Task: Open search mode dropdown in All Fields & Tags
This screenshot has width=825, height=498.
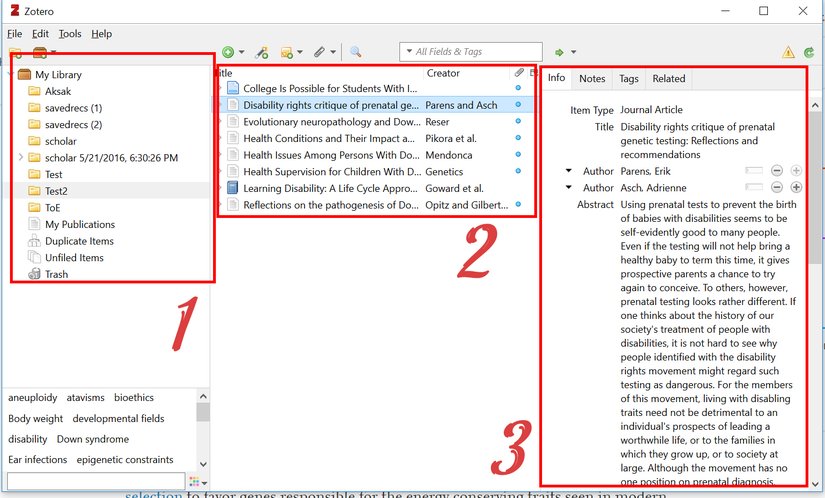Action: (x=409, y=52)
